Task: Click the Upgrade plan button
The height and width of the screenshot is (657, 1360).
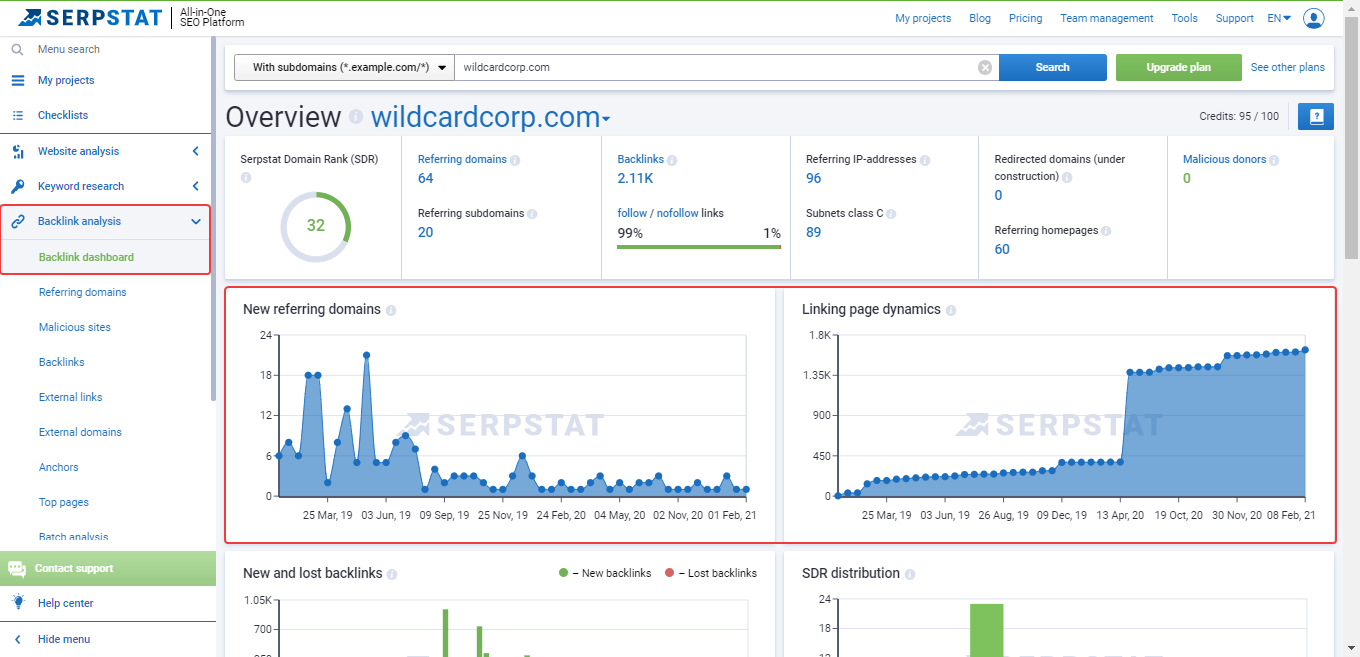Action: (x=1178, y=67)
